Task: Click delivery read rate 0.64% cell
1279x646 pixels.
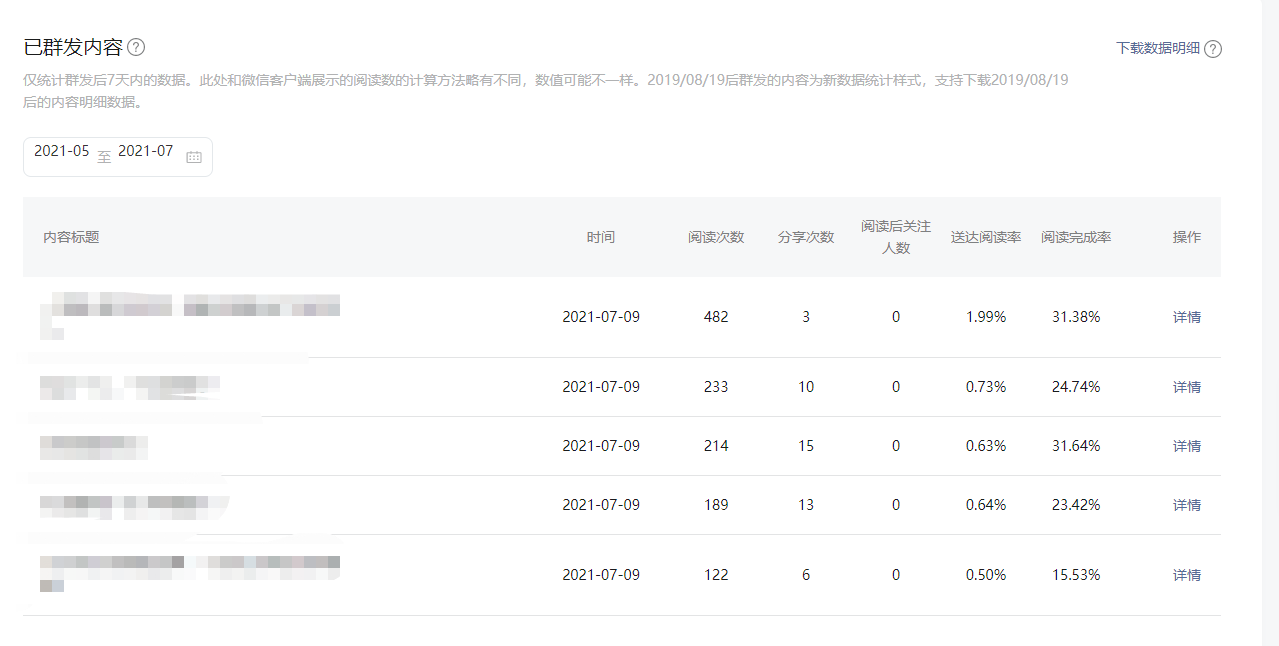Action: click(986, 505)
